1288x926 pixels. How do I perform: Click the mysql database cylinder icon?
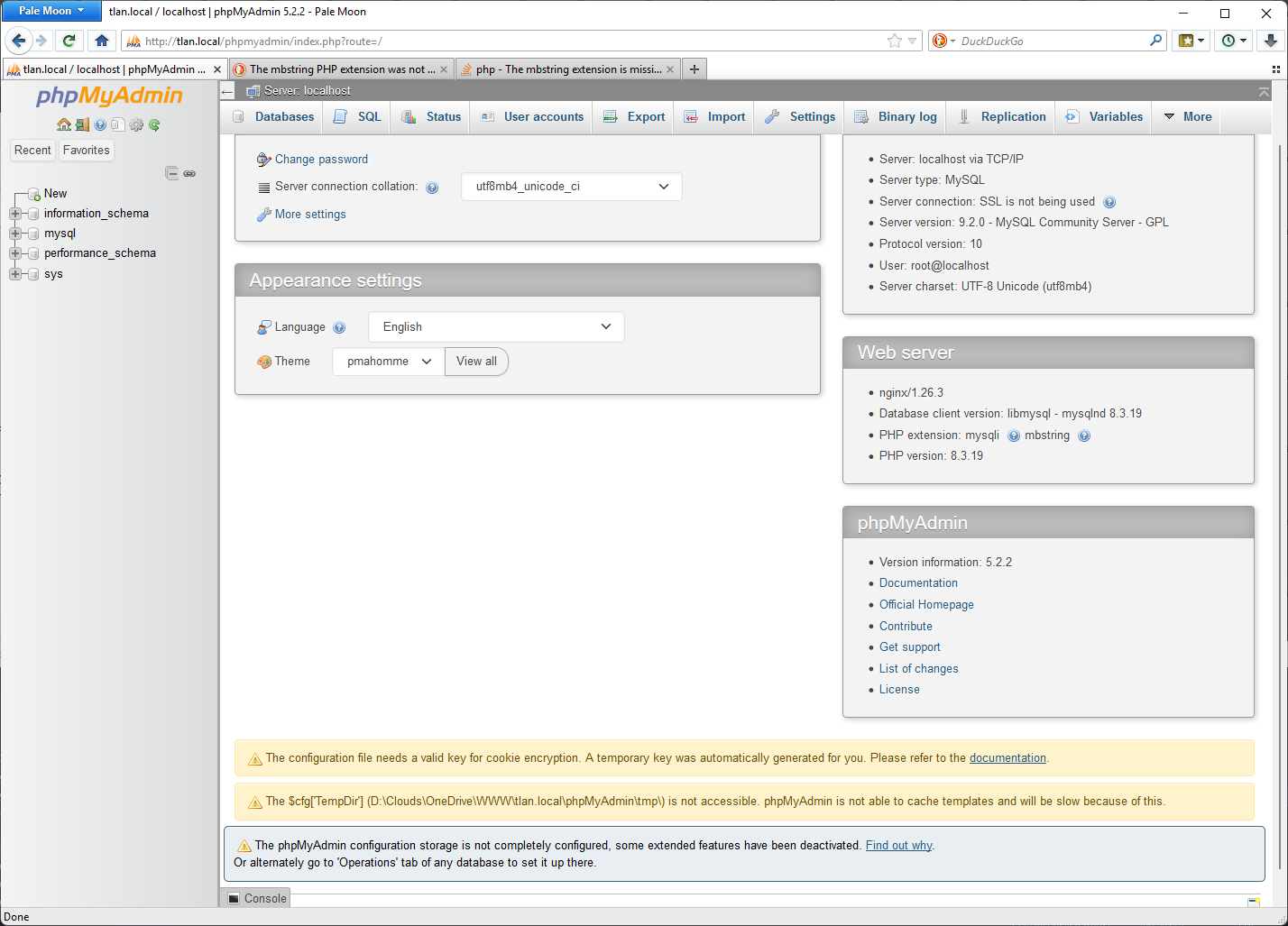click(33, 234)
